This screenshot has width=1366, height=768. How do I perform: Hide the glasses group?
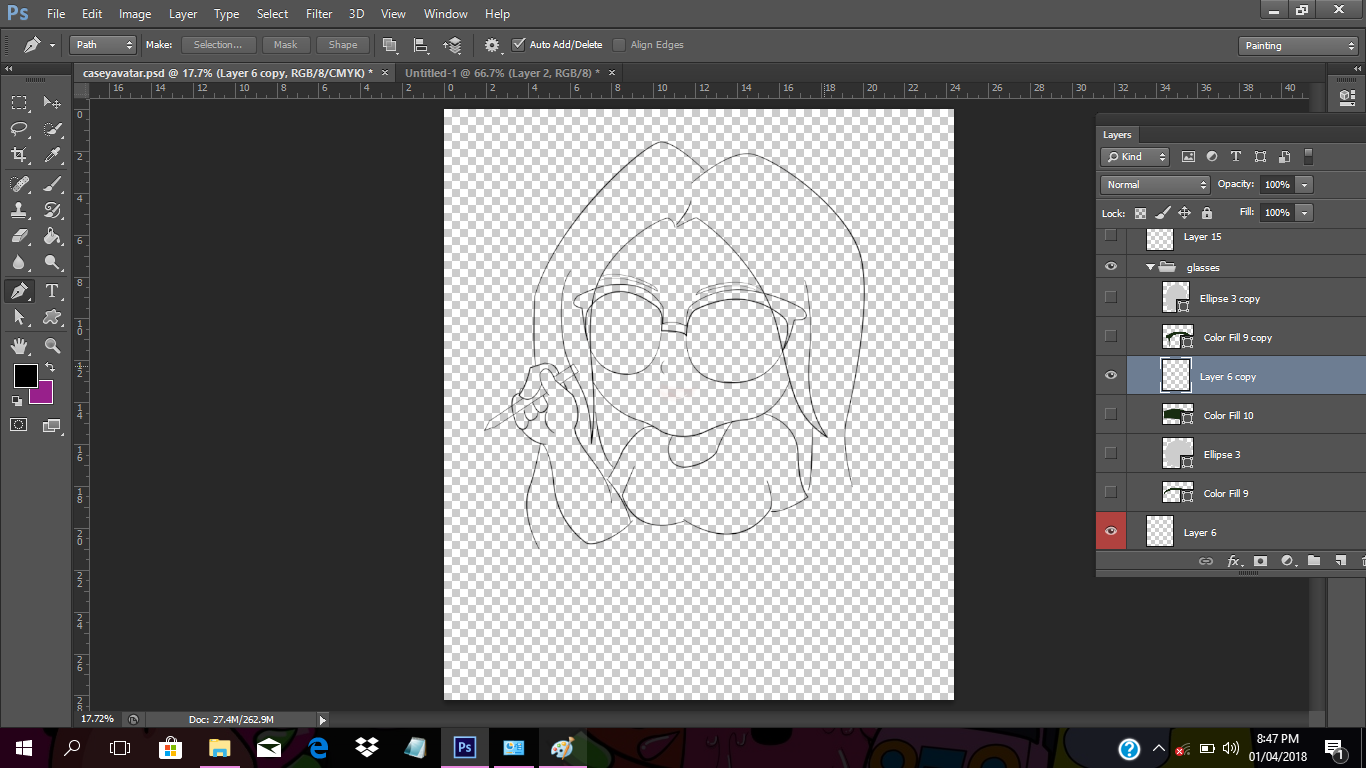tap(1110, 267)
